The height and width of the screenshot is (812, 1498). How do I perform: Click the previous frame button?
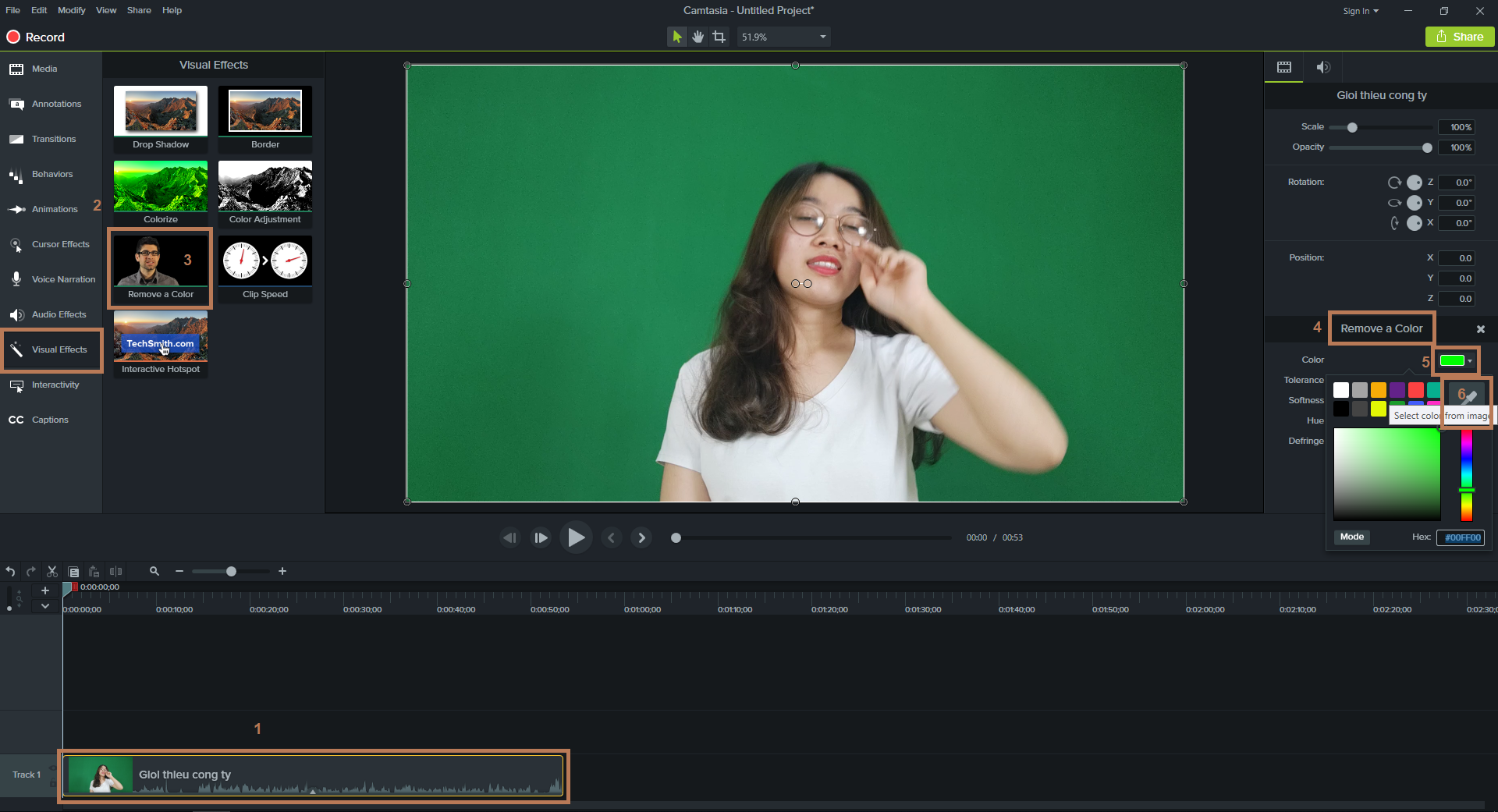510,537
